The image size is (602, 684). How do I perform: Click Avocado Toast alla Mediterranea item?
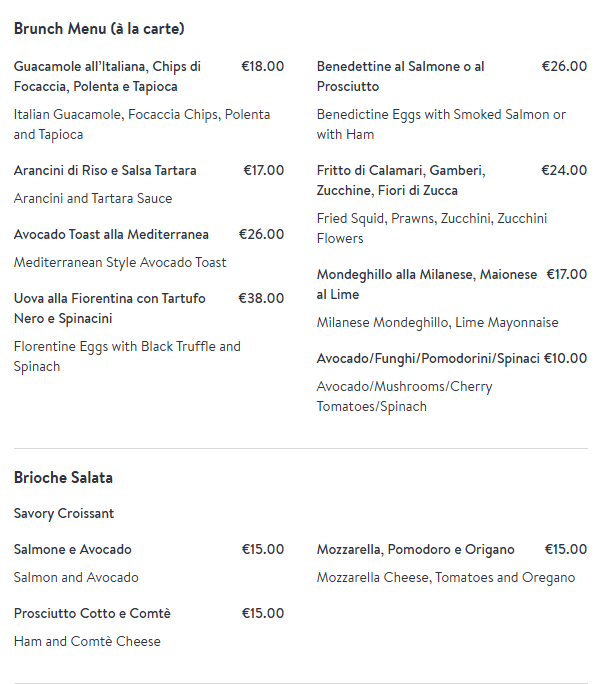pos(111,234)
